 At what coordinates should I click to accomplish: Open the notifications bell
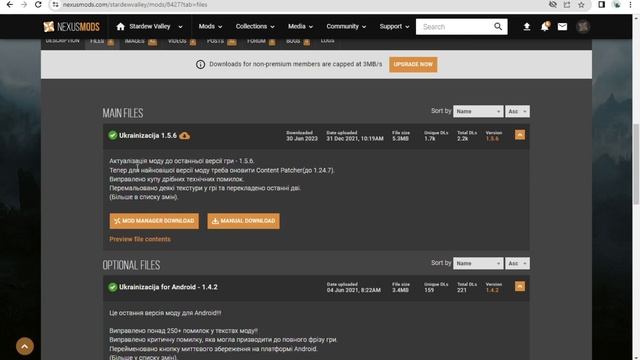tap(545, 27)
